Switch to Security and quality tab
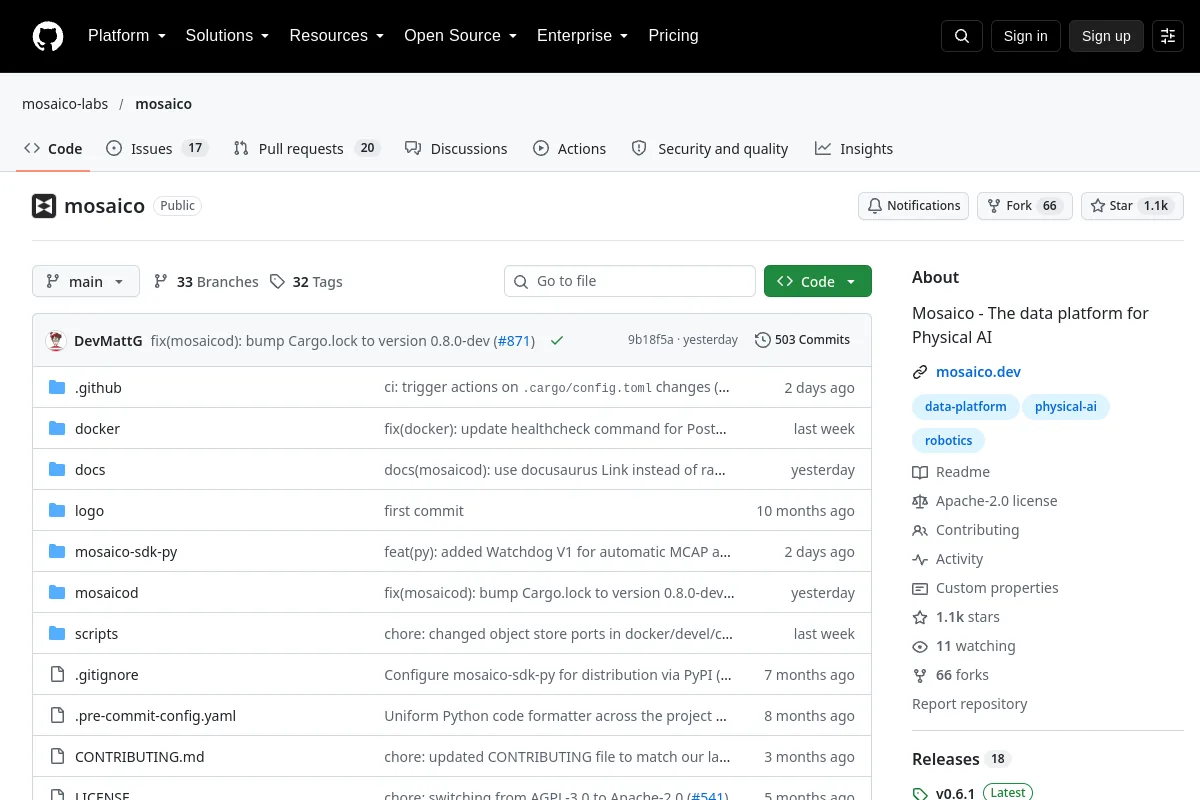This screenshot has width=1200, height=800. click(710, 148)
